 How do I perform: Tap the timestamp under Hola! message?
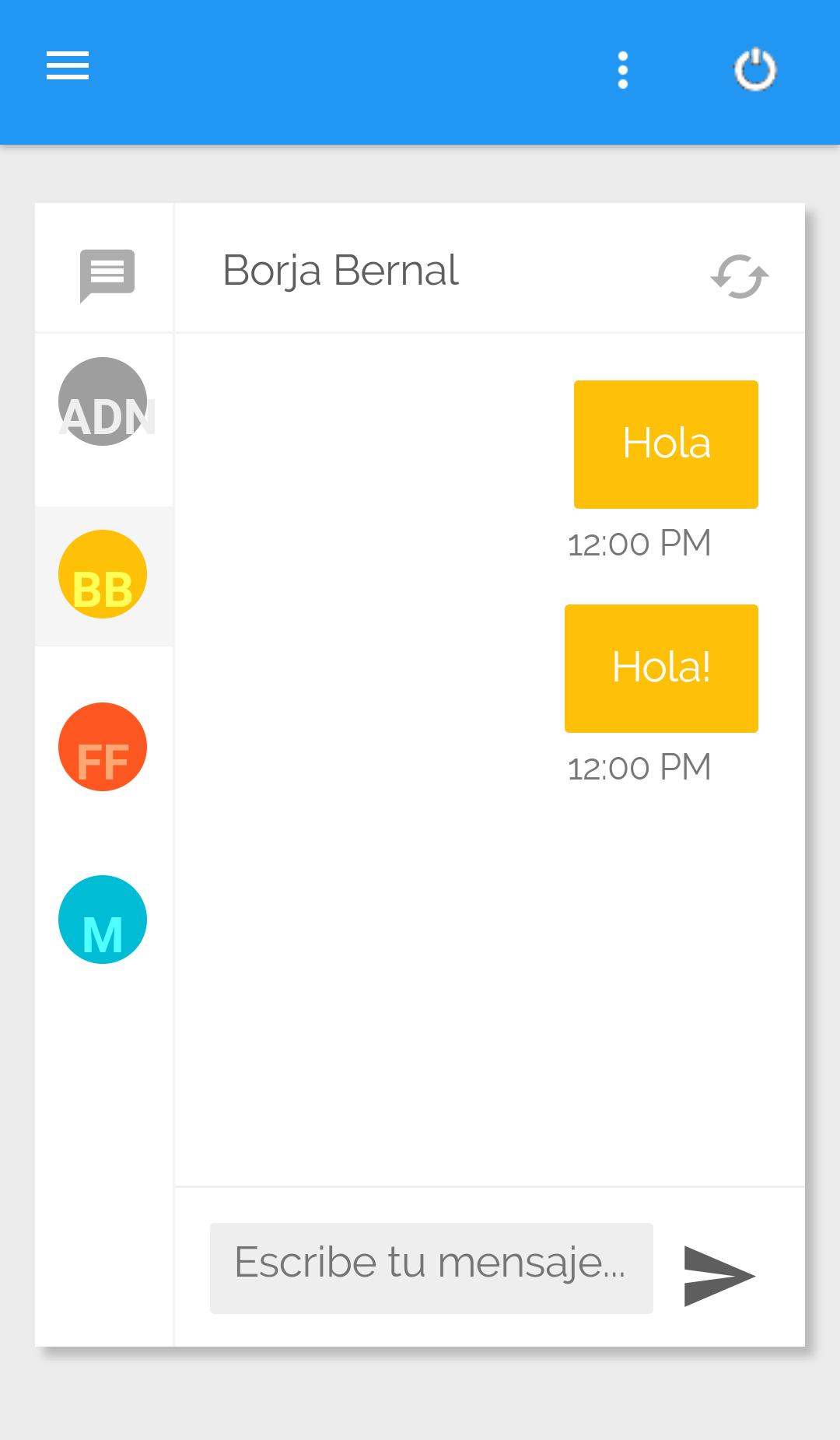[639, 767]
